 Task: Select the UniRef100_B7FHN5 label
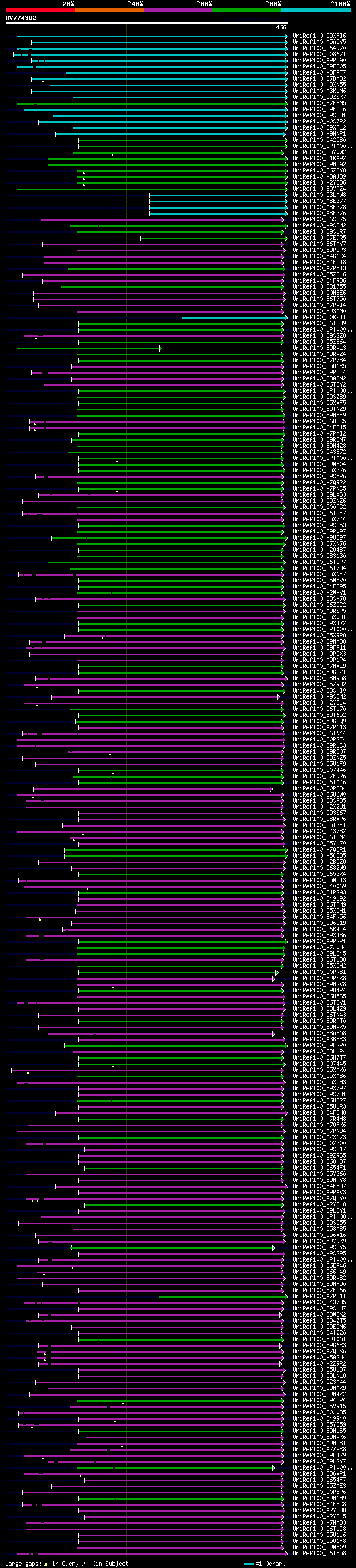319,103
